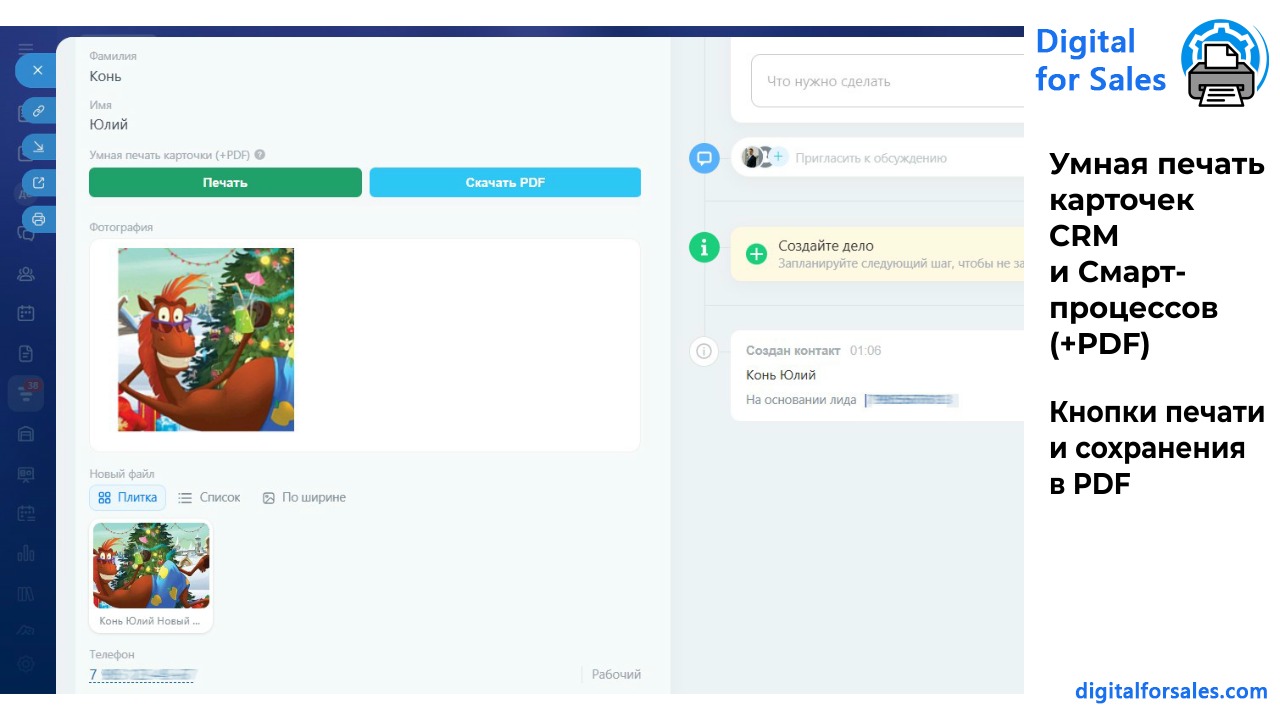The width and height of the screenshot is (1280, 720).
Task: Minimize the card with the arrow icon
Action: [x=38, y=147]
